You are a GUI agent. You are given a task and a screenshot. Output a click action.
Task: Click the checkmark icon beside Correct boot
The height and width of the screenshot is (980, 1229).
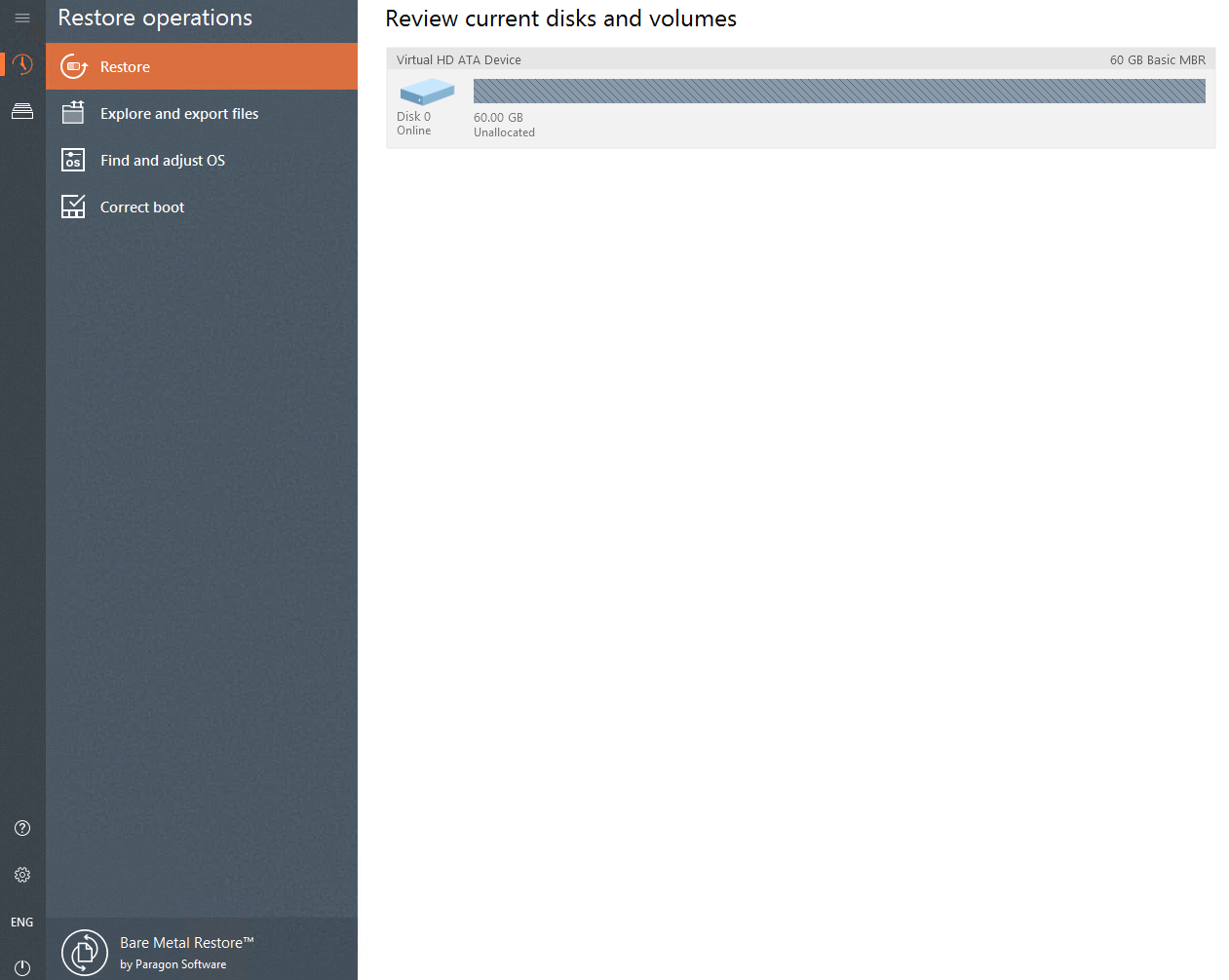coord(73,207)
